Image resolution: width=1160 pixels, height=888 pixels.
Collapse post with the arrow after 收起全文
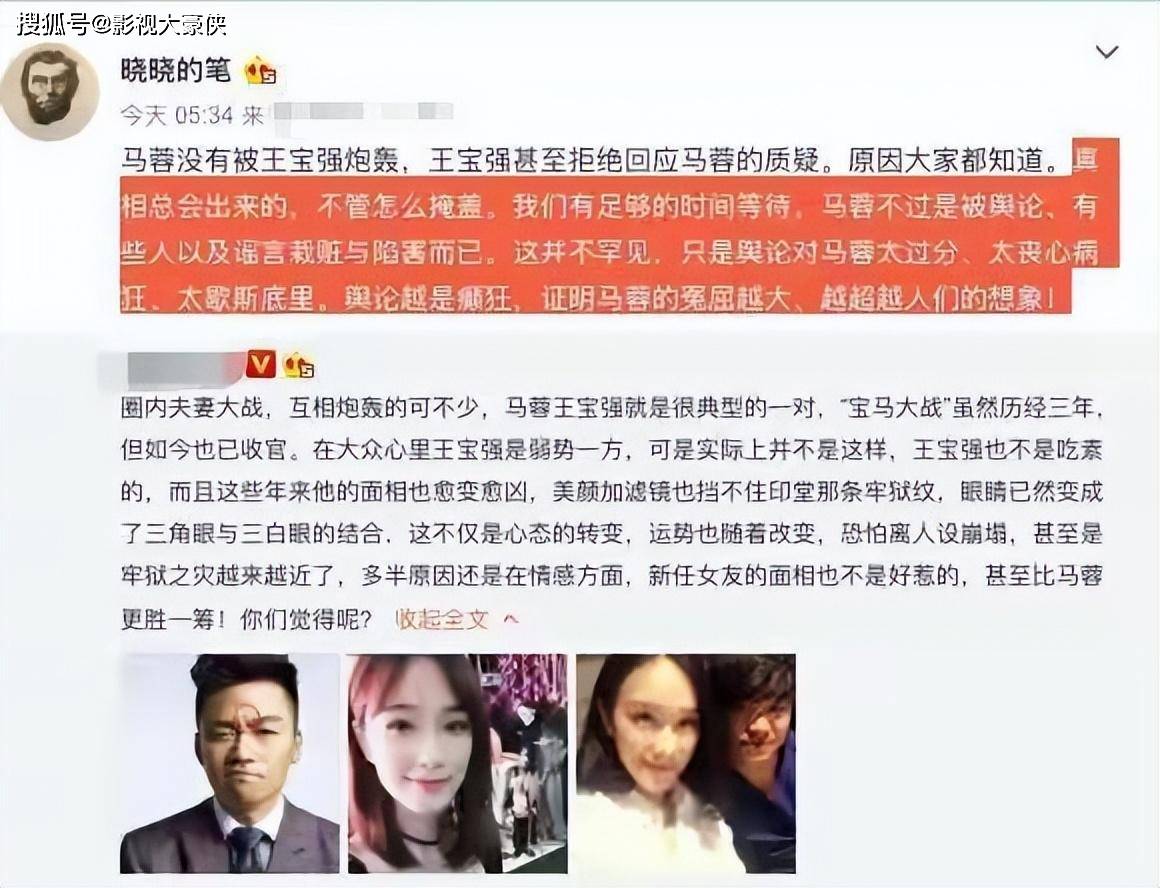pos(510,619)
